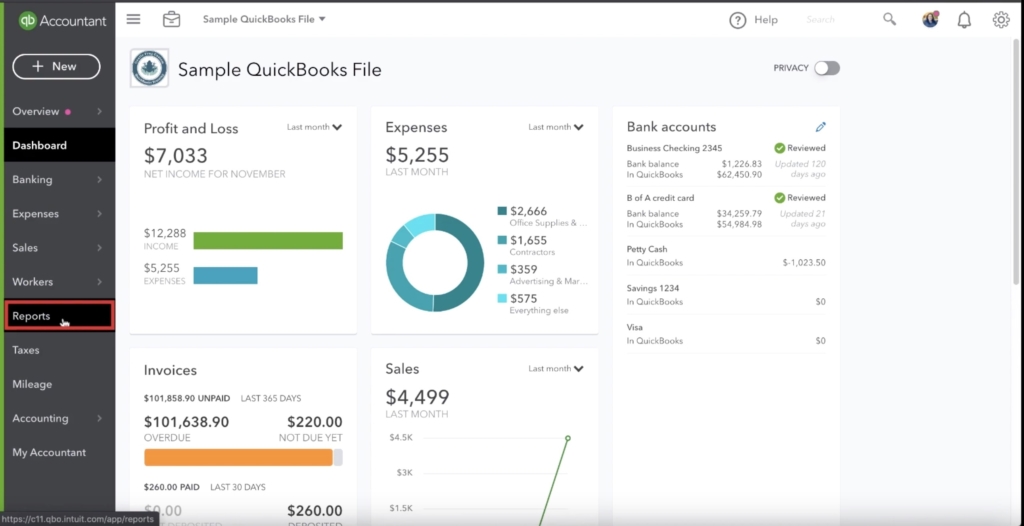Toggle the hamburger navigation menu icon

[133, 19]
